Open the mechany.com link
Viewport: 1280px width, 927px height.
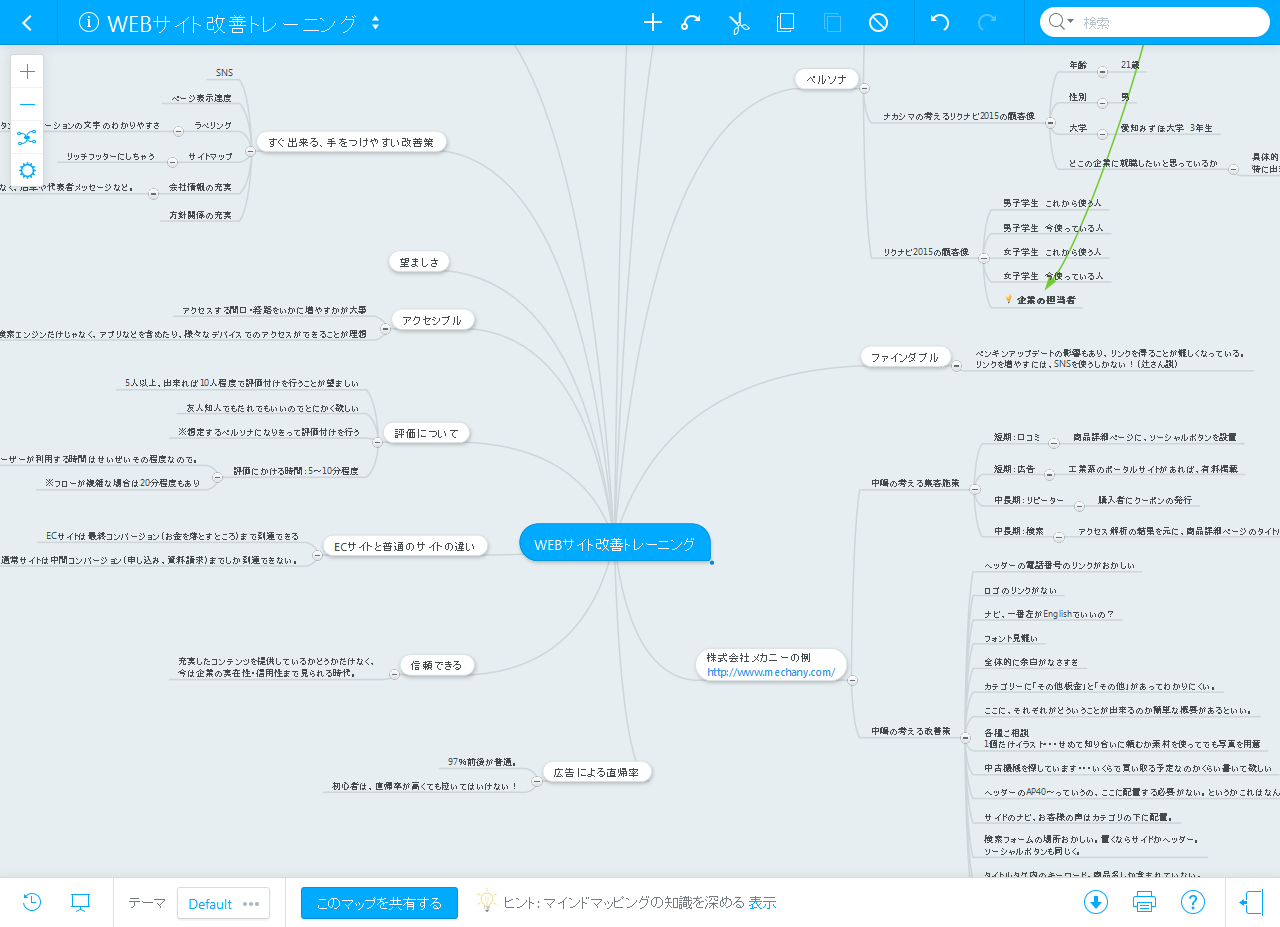tap(770, 672)
